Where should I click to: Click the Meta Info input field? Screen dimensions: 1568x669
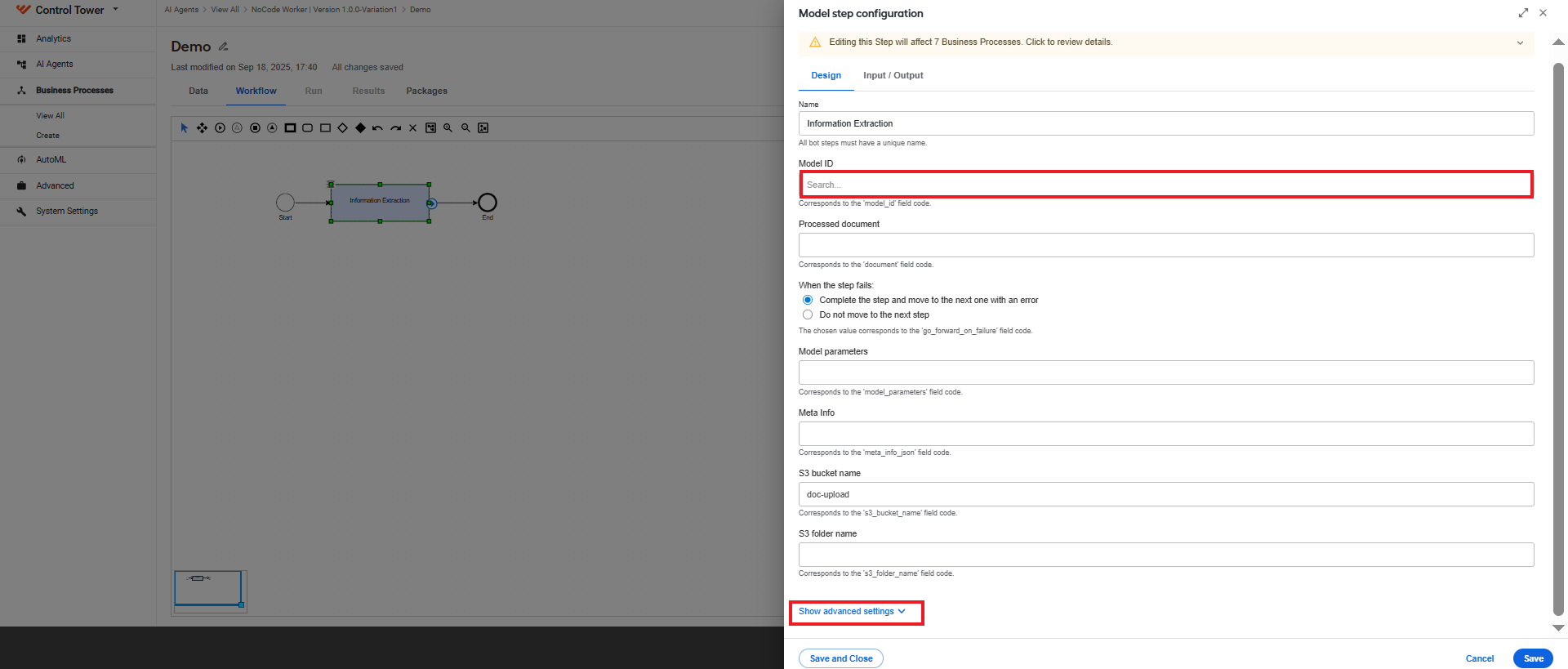click(1166, 434)
